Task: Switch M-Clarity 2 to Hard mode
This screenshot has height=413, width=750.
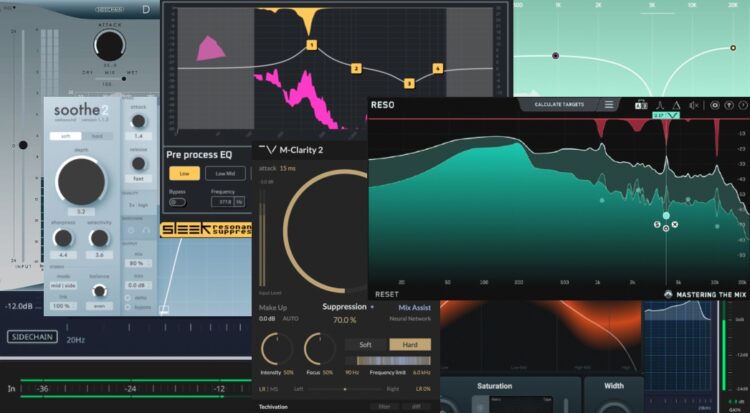Action: [x=410, y=344]
